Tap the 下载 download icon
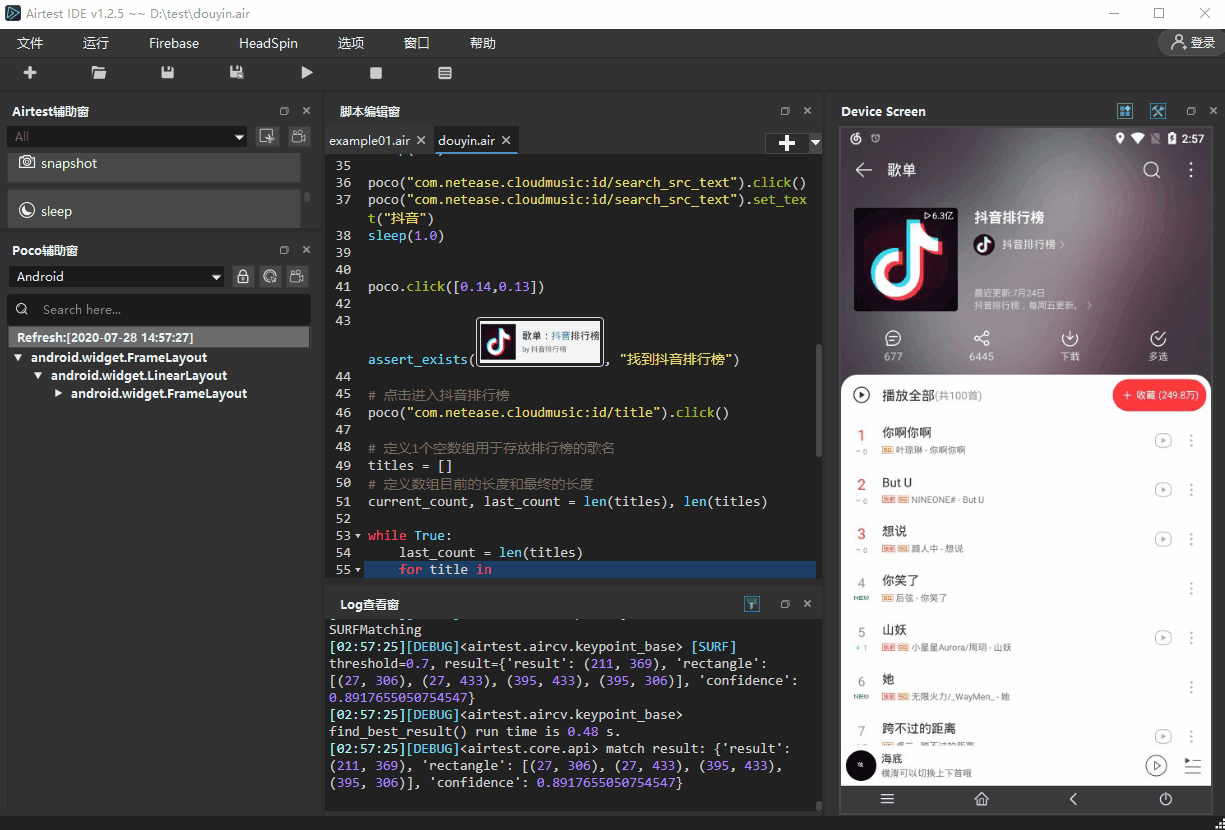This screenshot has width=1225, height=830. [1070, 346]
